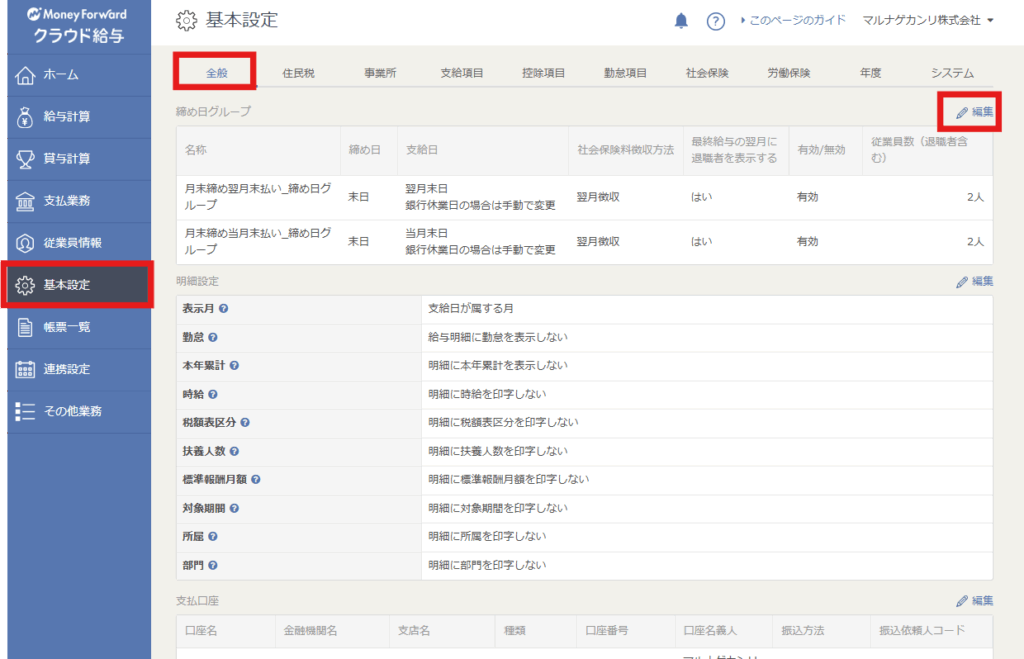Viewport: 1024px width, 659px height.
Task: Switch to the 社会保険 tab
Action: [706, 73]
